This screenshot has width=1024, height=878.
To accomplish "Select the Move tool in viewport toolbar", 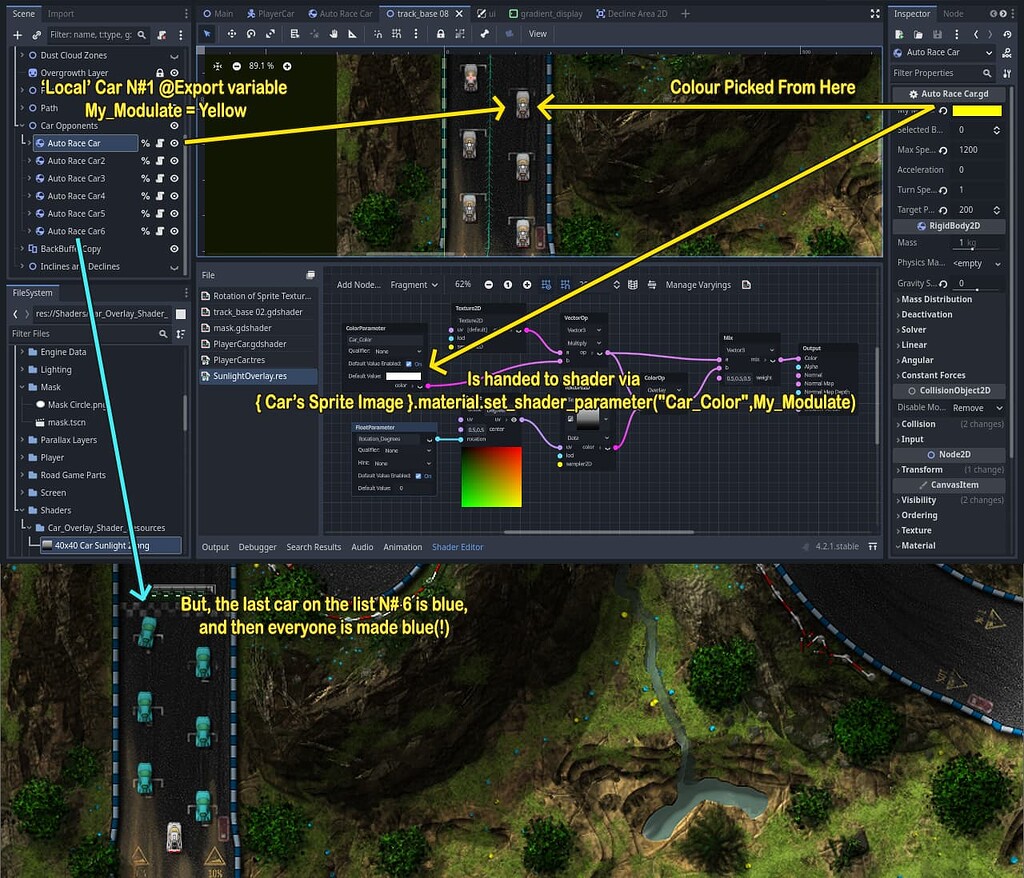I will click(232, 33).
